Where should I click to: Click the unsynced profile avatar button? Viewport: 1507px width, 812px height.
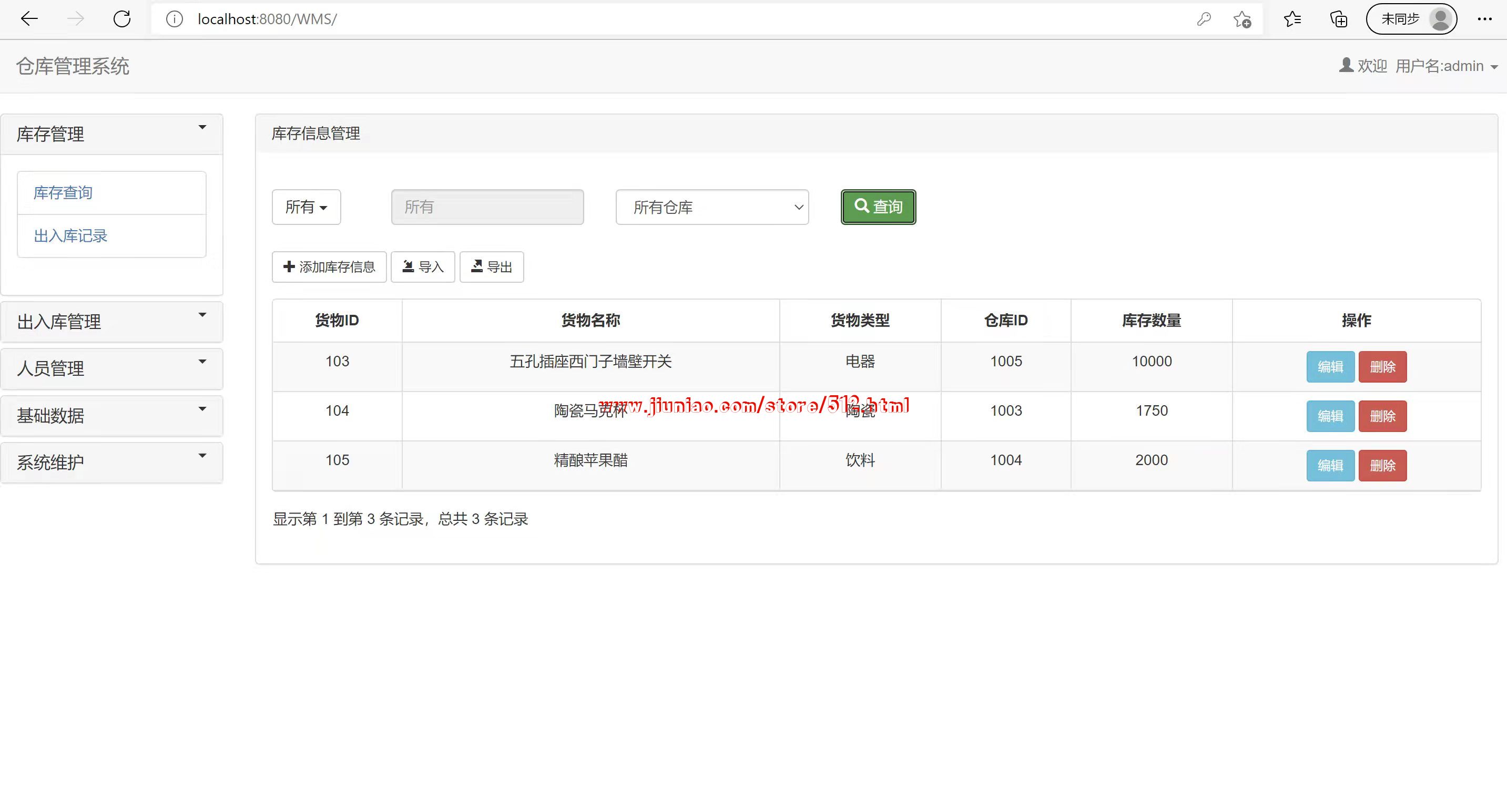point(1411,19)
